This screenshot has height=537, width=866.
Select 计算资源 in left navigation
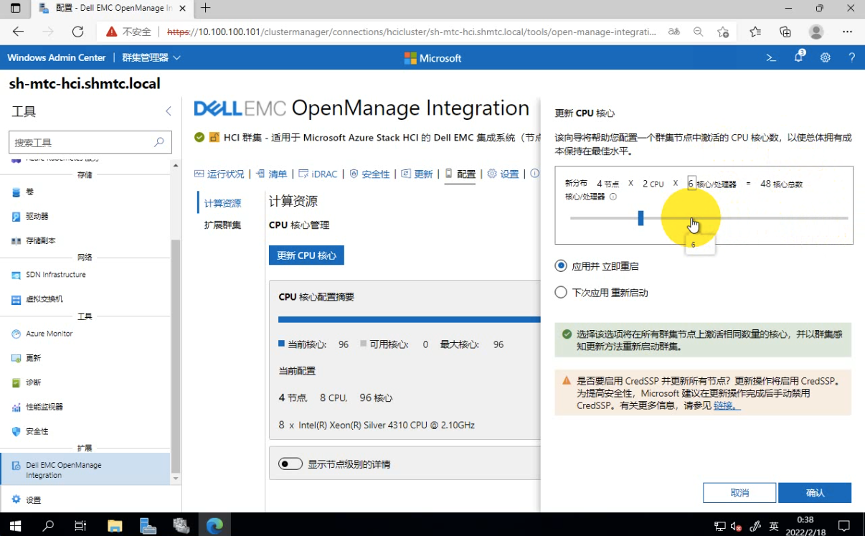coord(223,203)
